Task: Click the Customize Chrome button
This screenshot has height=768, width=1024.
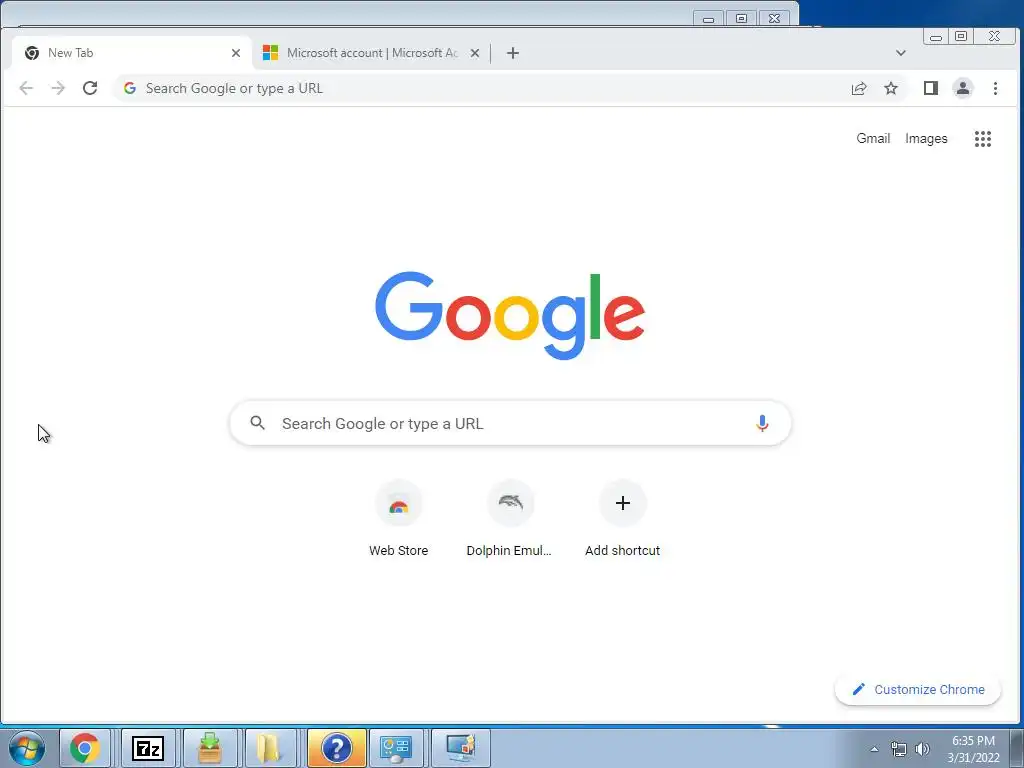Action: coord(918,690)
